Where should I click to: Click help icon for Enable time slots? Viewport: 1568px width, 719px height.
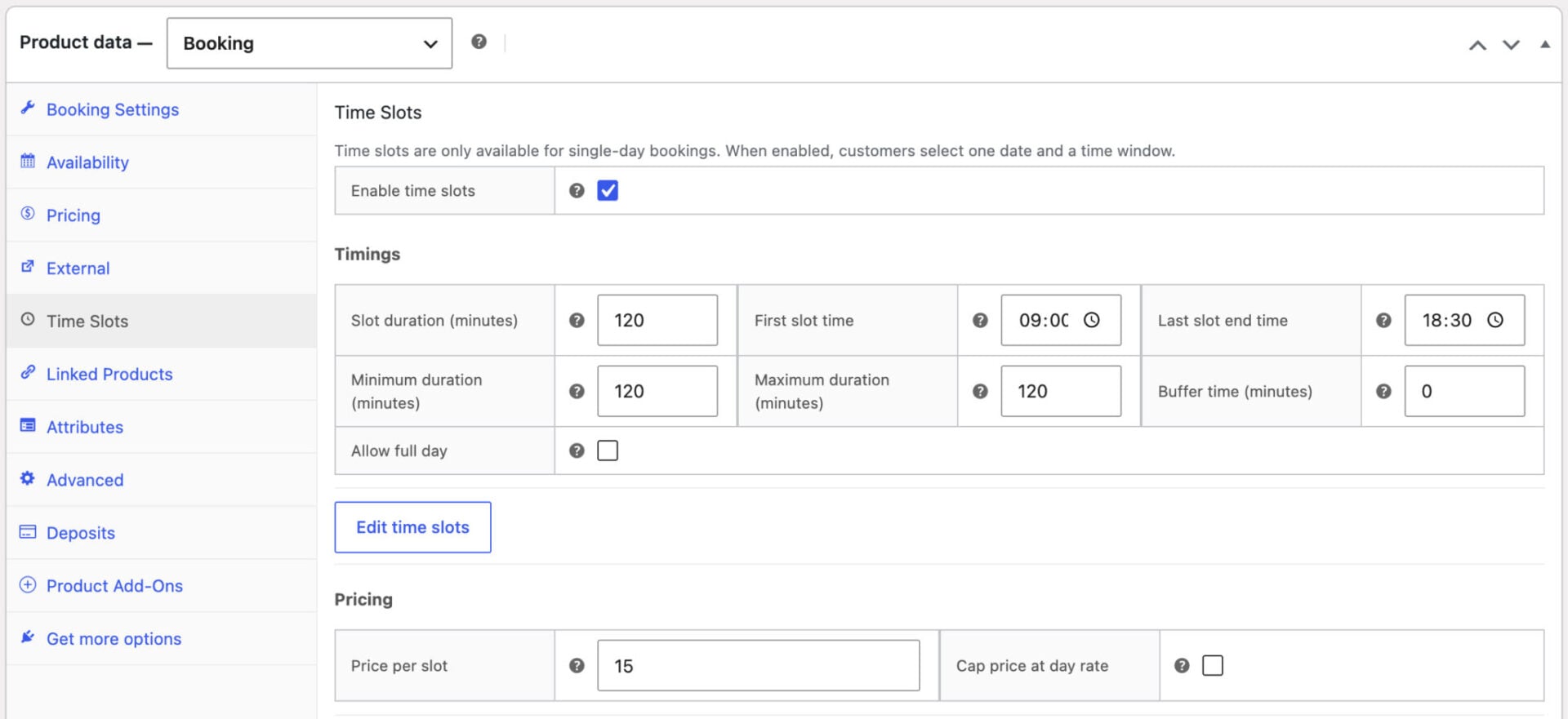577,191
